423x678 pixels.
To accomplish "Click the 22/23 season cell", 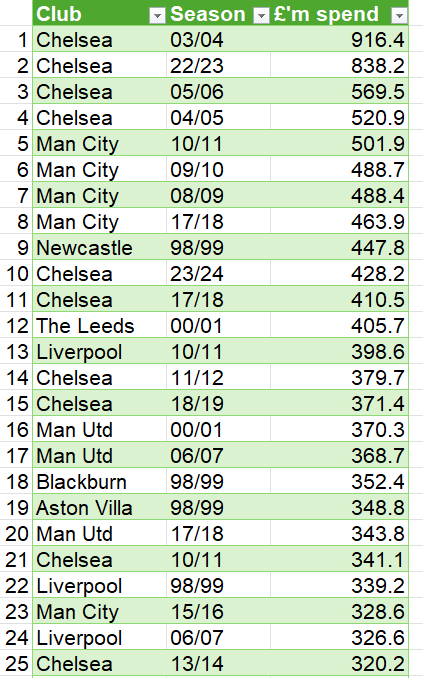I will [218, 65].
